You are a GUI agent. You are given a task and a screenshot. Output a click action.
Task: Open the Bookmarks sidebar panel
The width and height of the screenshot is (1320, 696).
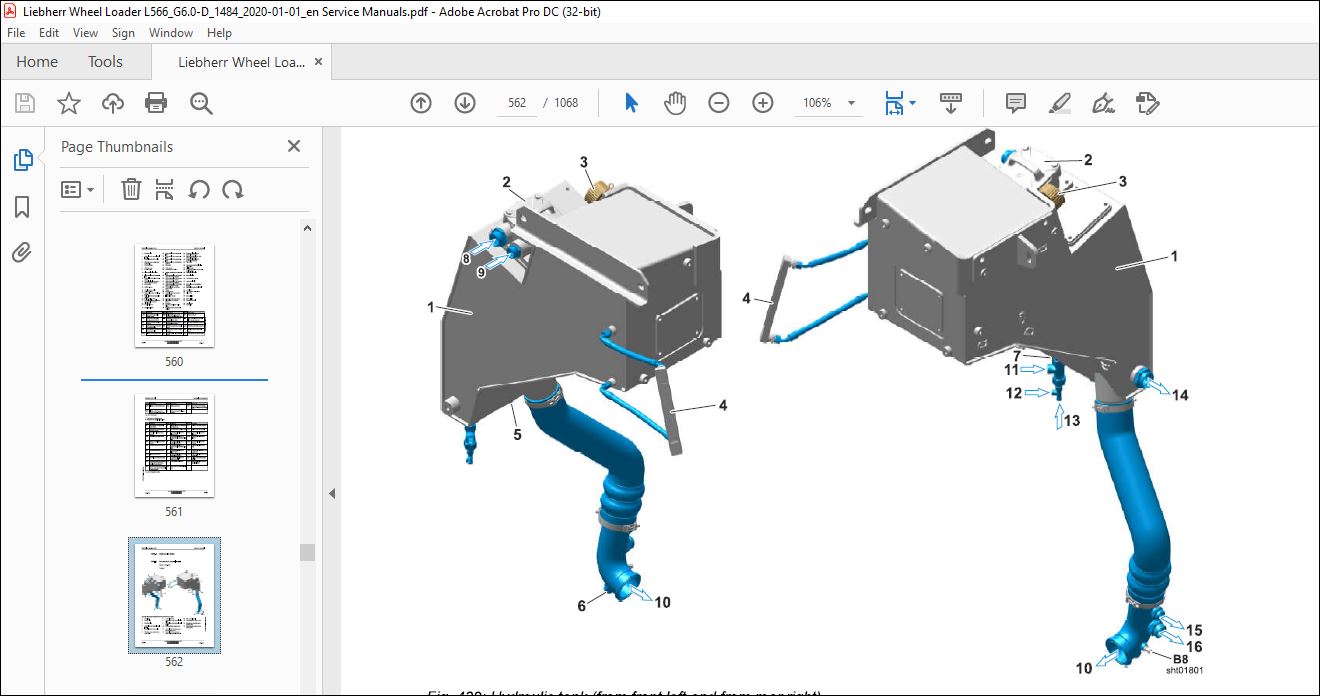[x=22, y=207]
